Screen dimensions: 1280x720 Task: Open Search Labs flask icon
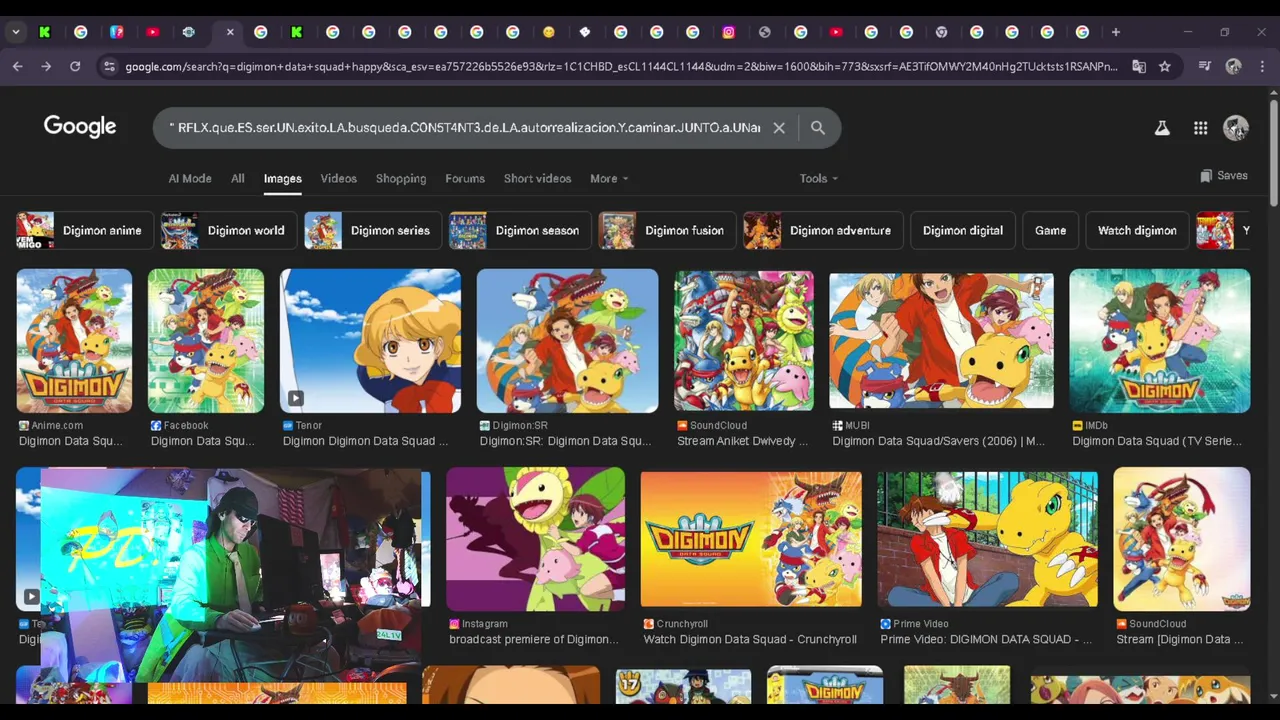(1162, 128)
